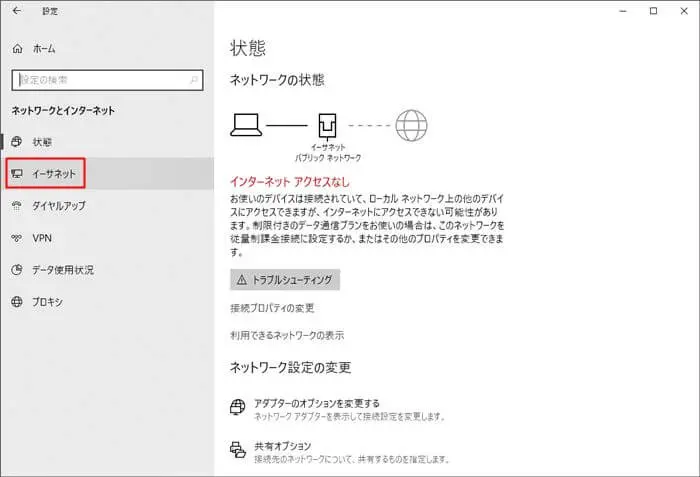Click the イーサネット monitor icon in sidebar

point(16,174)
